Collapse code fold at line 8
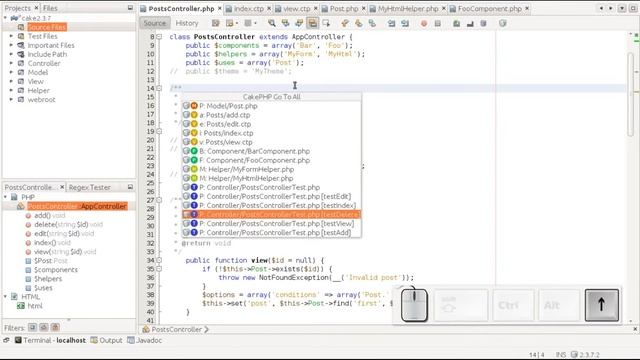Image resolution: width=640 pixels, height=360 pixels. coord(159,37)
